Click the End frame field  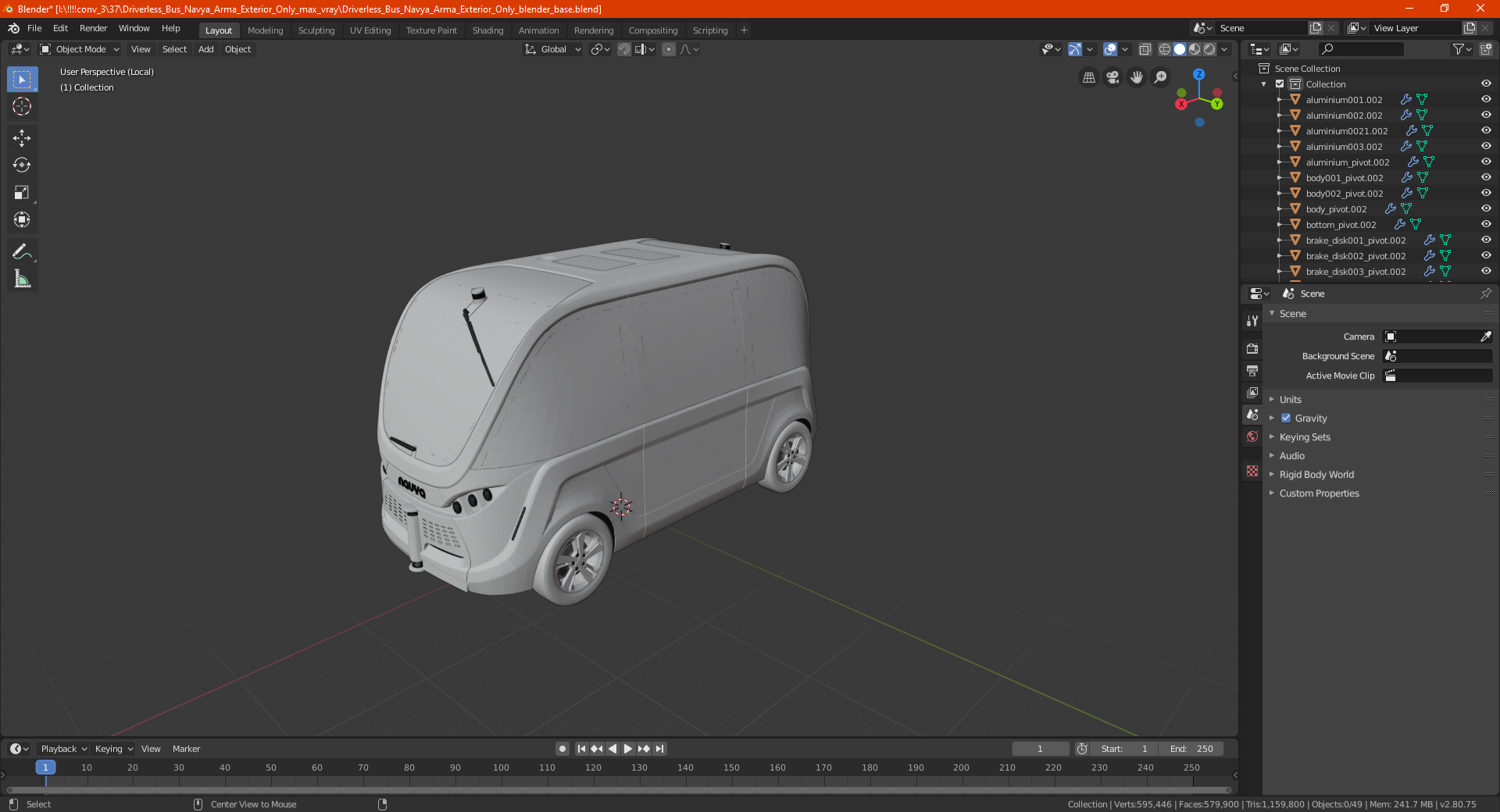(x=1191, y=749)
